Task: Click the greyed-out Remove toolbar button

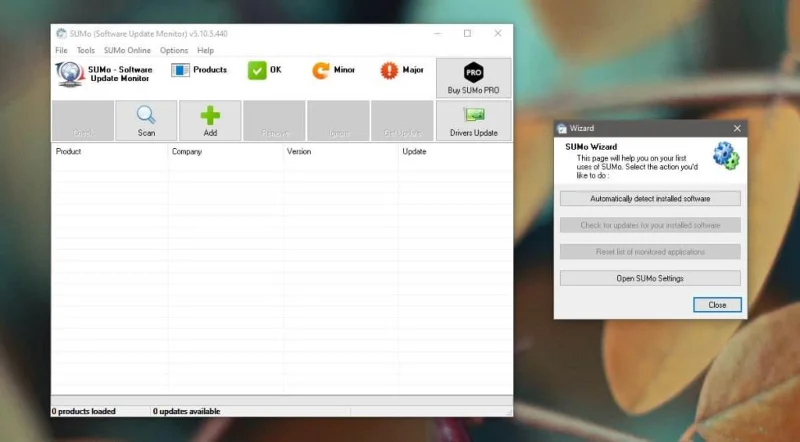Action: (274, 120)
